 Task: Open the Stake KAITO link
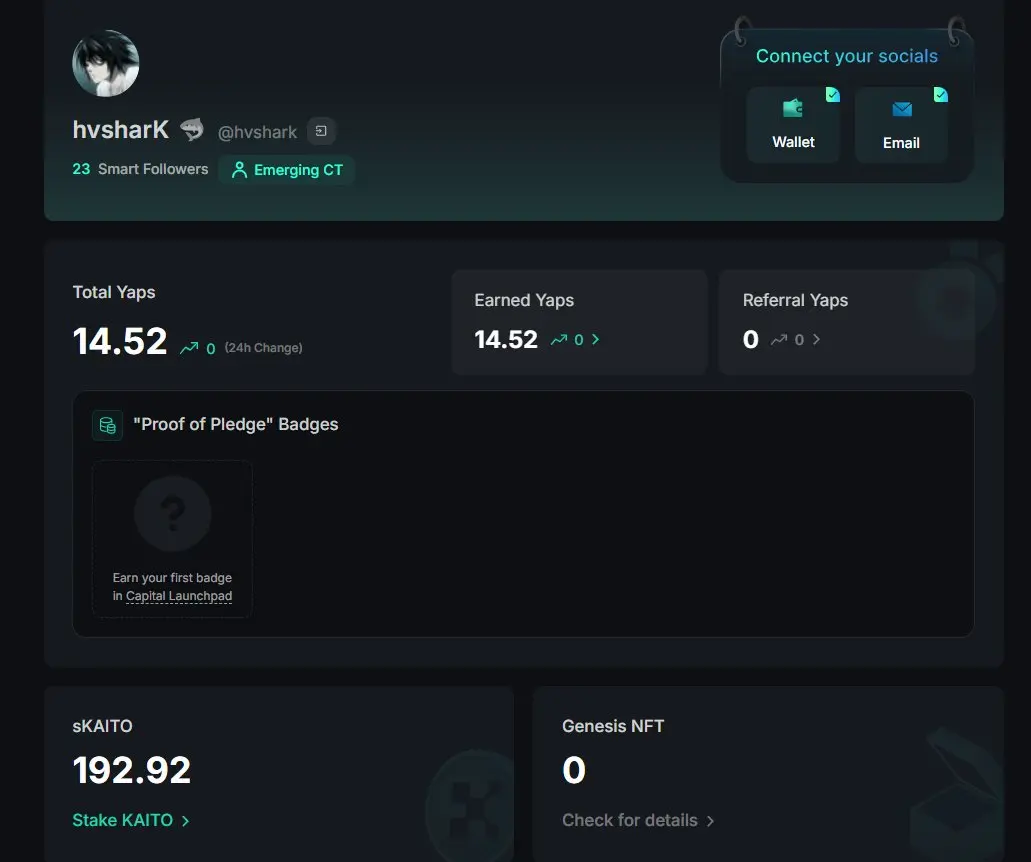tap(122, 820)
